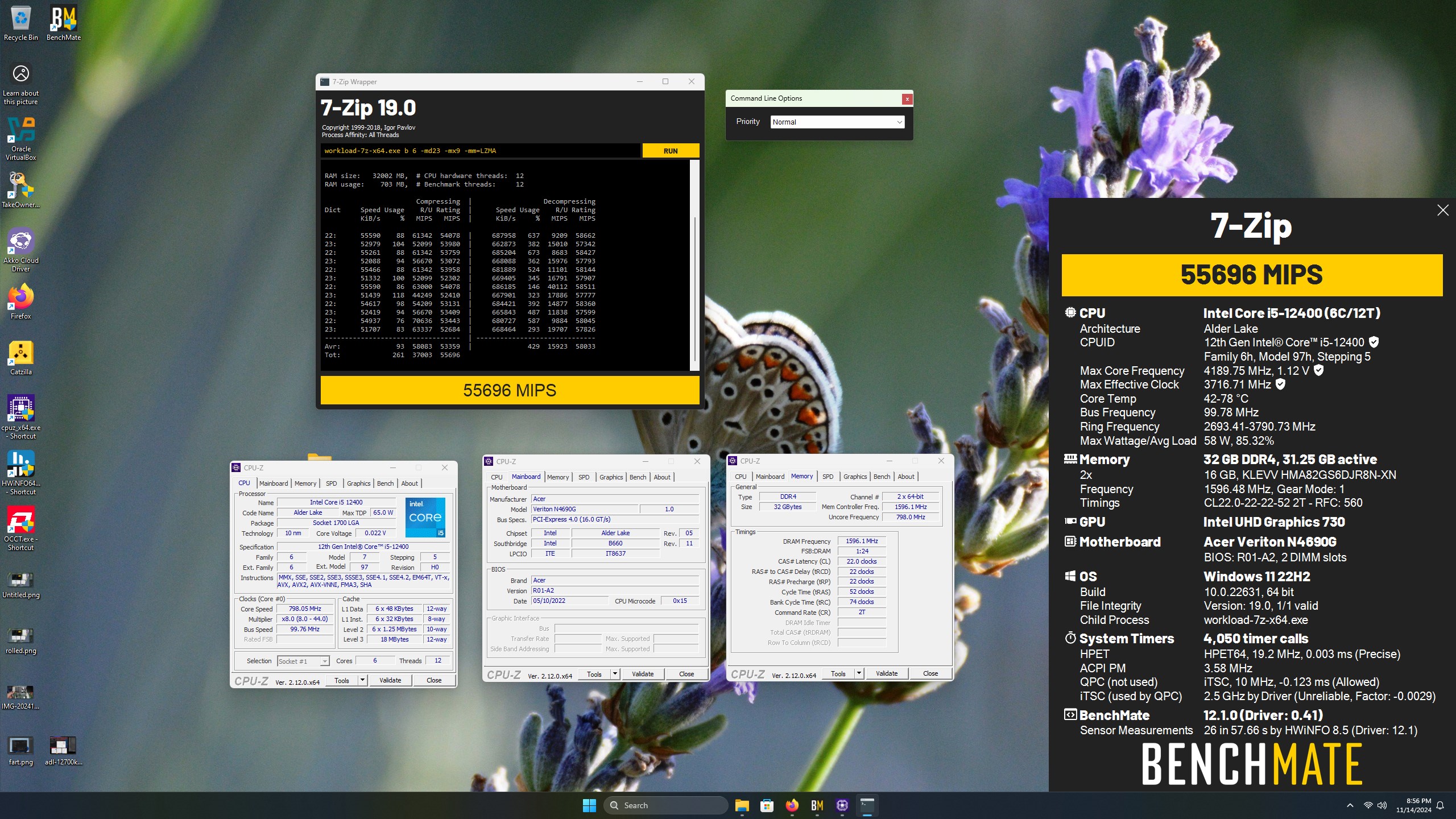Screen dimensions: 1456x819
Task: Open the About tab in right CPU-Z window
Action: pos(906,477)
